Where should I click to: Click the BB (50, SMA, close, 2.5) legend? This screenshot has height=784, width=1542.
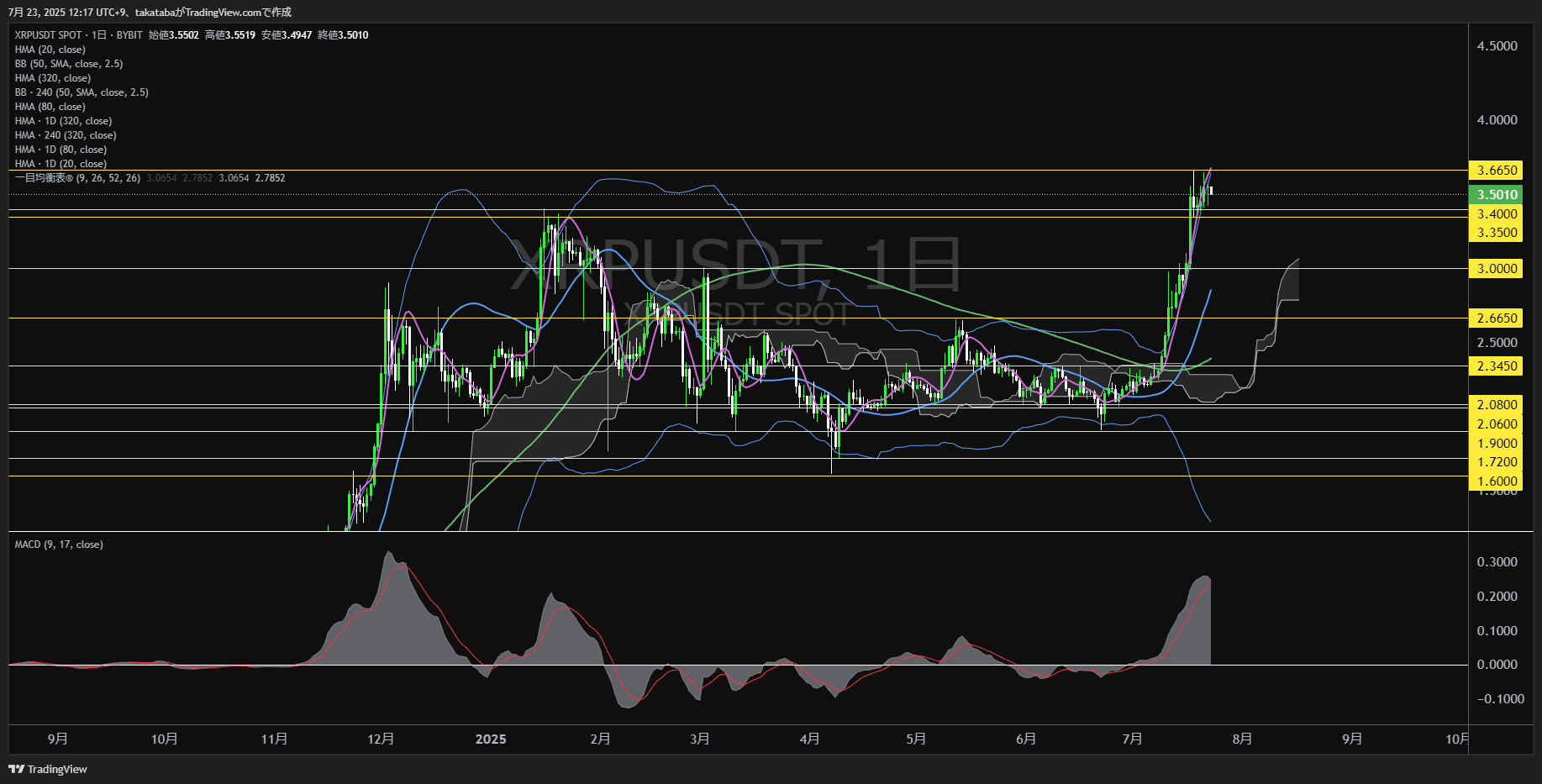pyautogui.click(x=69, y=64)
